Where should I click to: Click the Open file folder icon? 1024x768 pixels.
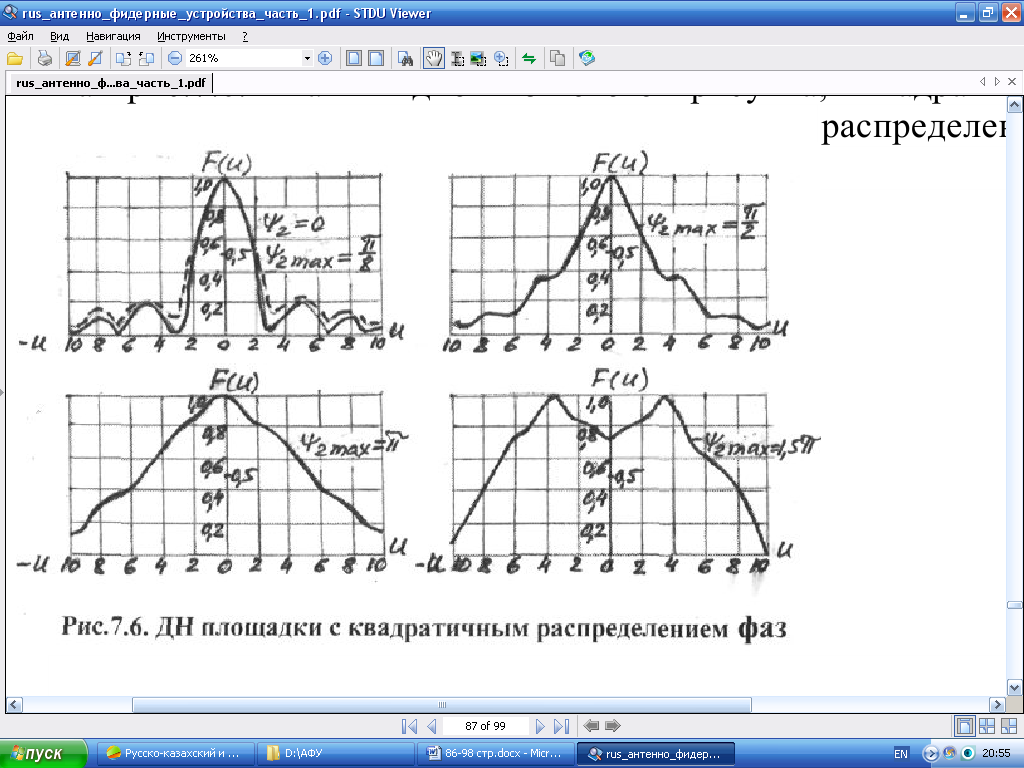tap(15, 58)
